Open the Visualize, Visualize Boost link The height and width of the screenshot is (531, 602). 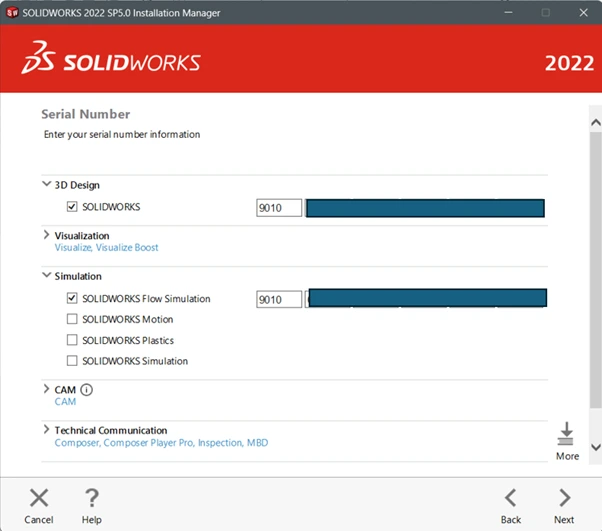pos(106,248)
